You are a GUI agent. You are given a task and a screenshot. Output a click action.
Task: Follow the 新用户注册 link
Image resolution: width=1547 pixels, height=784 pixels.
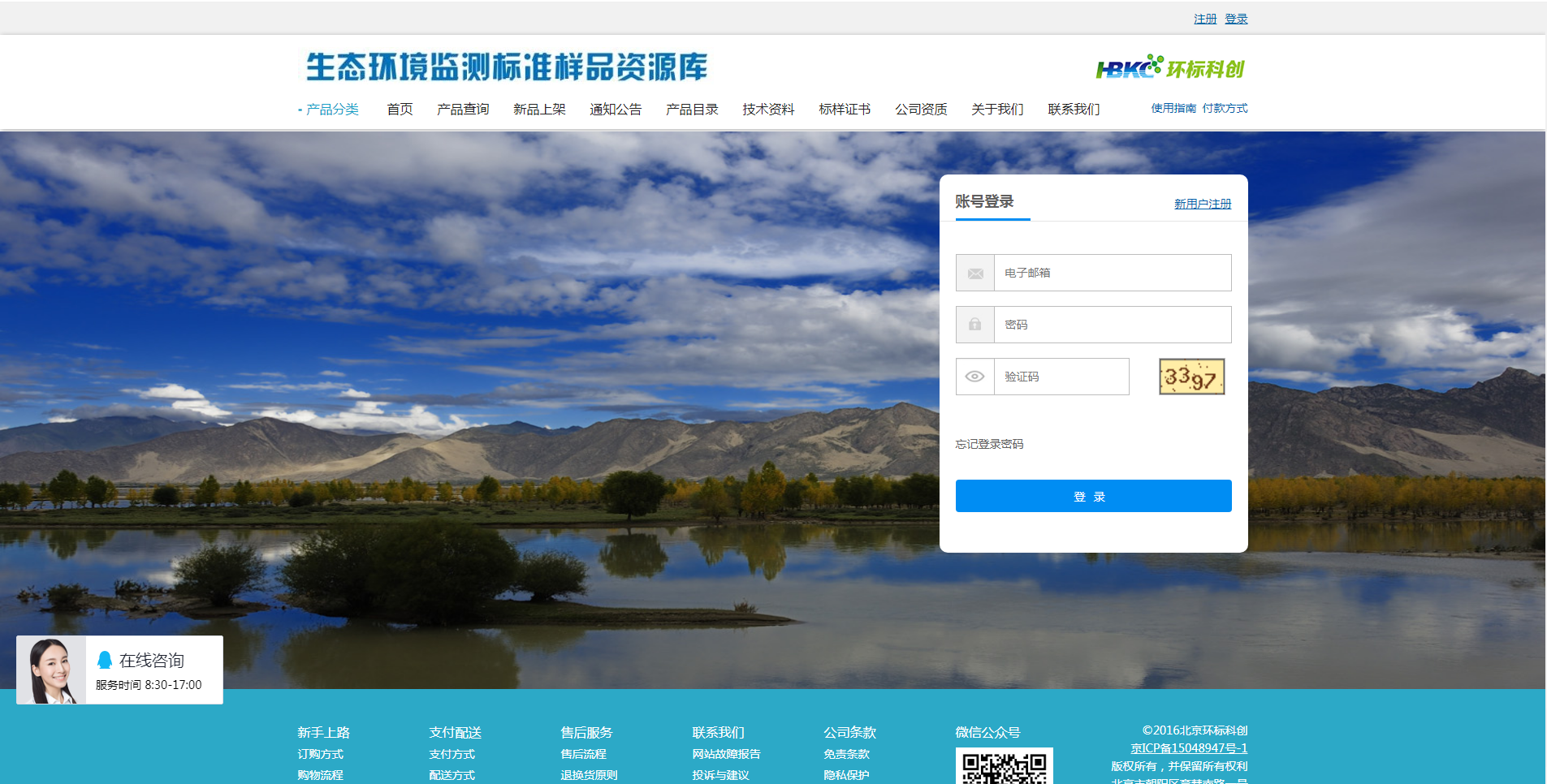(1202, 204)
